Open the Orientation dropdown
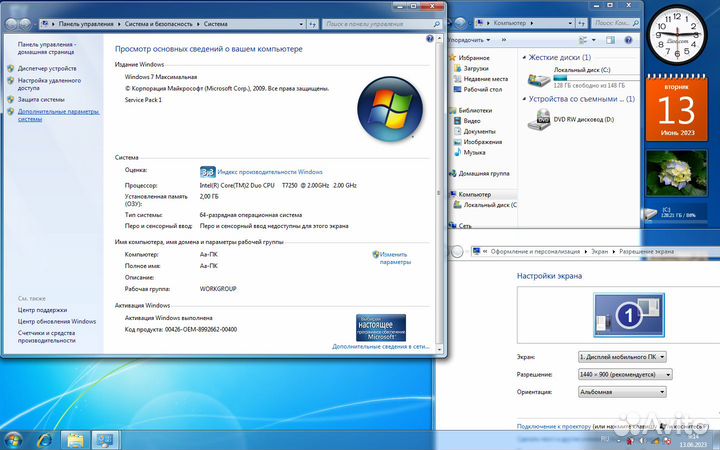 click(622, 392)
